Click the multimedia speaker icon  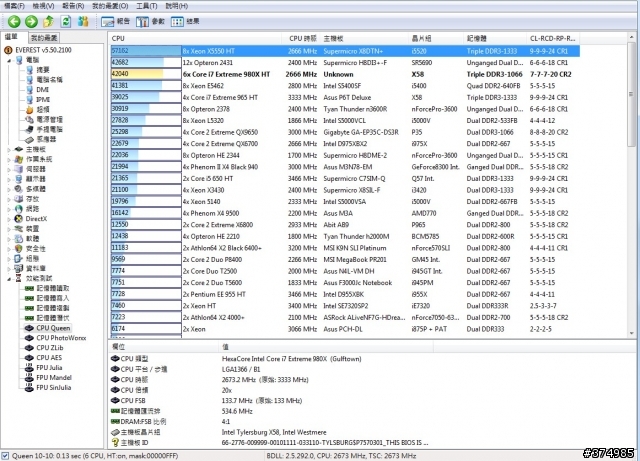tap(19, 189)
